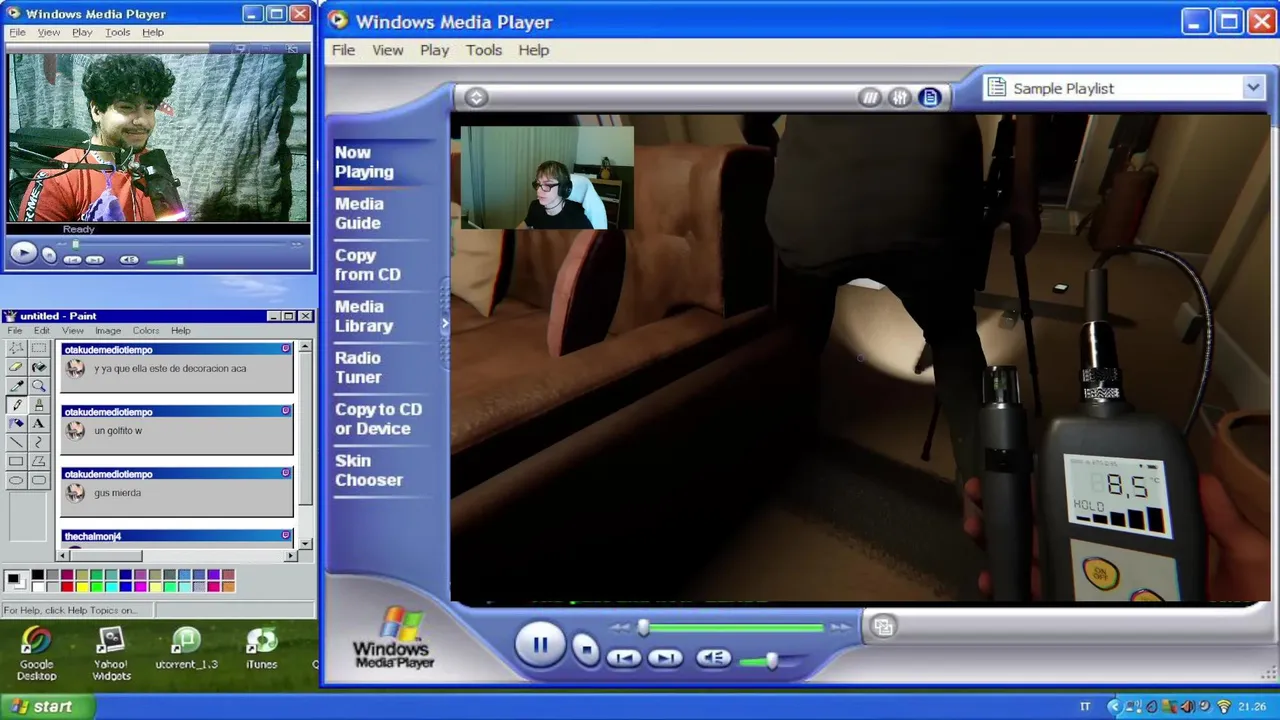Select Line tool in Paint
This screenshot has width=1280, height=720.
tap(16, 443)
